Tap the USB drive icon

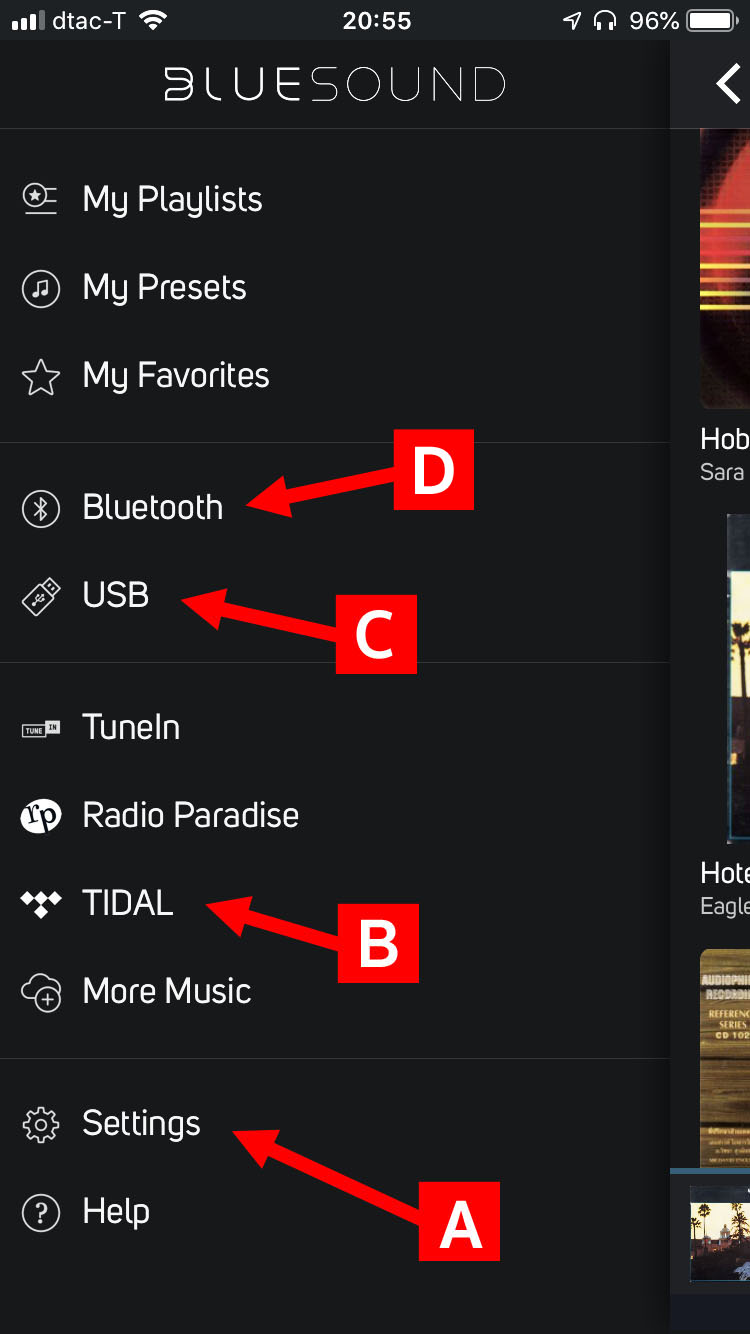41,596
